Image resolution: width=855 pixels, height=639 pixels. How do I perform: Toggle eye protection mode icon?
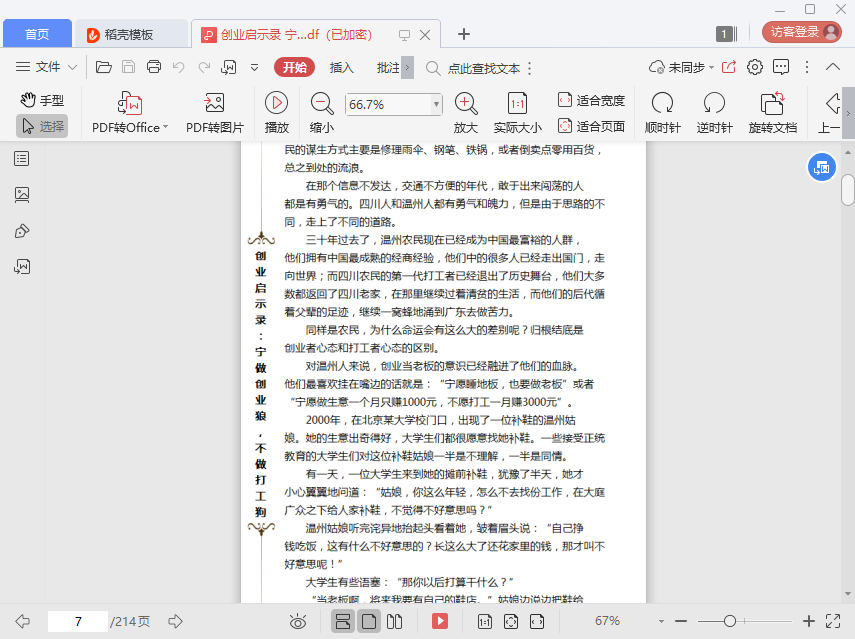click(297, 621)
